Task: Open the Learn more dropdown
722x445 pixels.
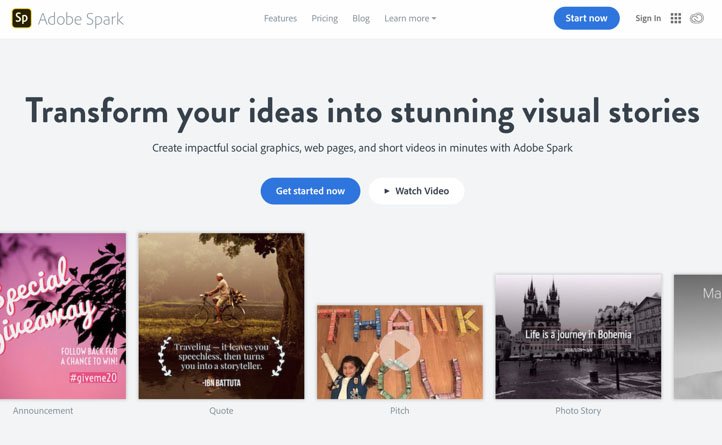Action: click(x=410, y=18)
